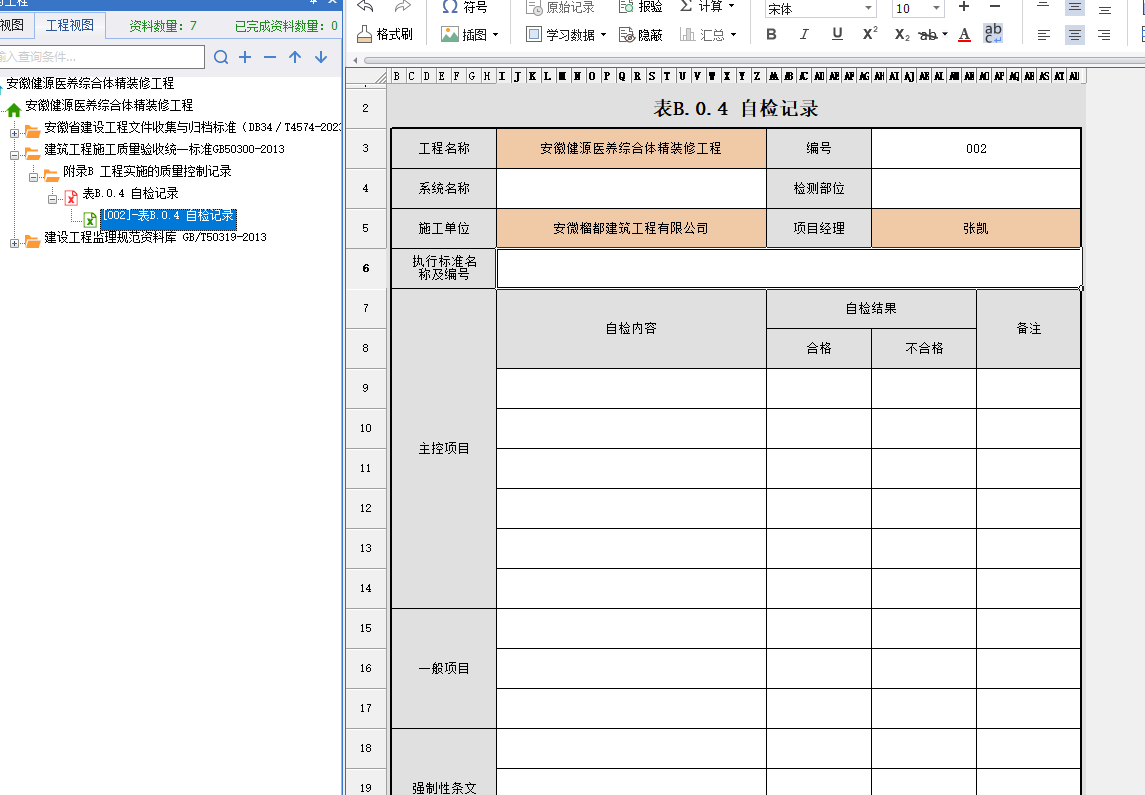Screen dimensions: 1145x795
Task: Toggle bold text formatting
Action: tap(771, 35)
